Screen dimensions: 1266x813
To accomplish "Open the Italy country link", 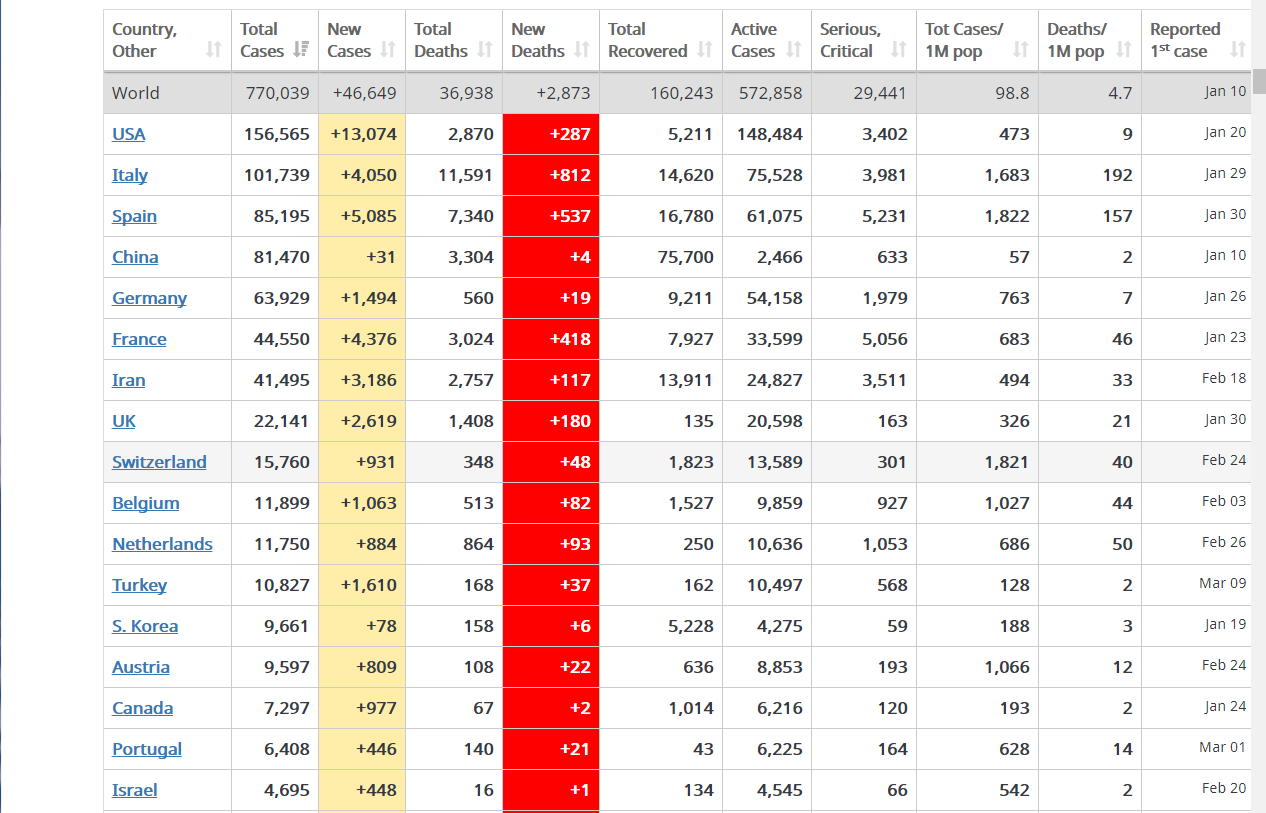I will (130, 175).
